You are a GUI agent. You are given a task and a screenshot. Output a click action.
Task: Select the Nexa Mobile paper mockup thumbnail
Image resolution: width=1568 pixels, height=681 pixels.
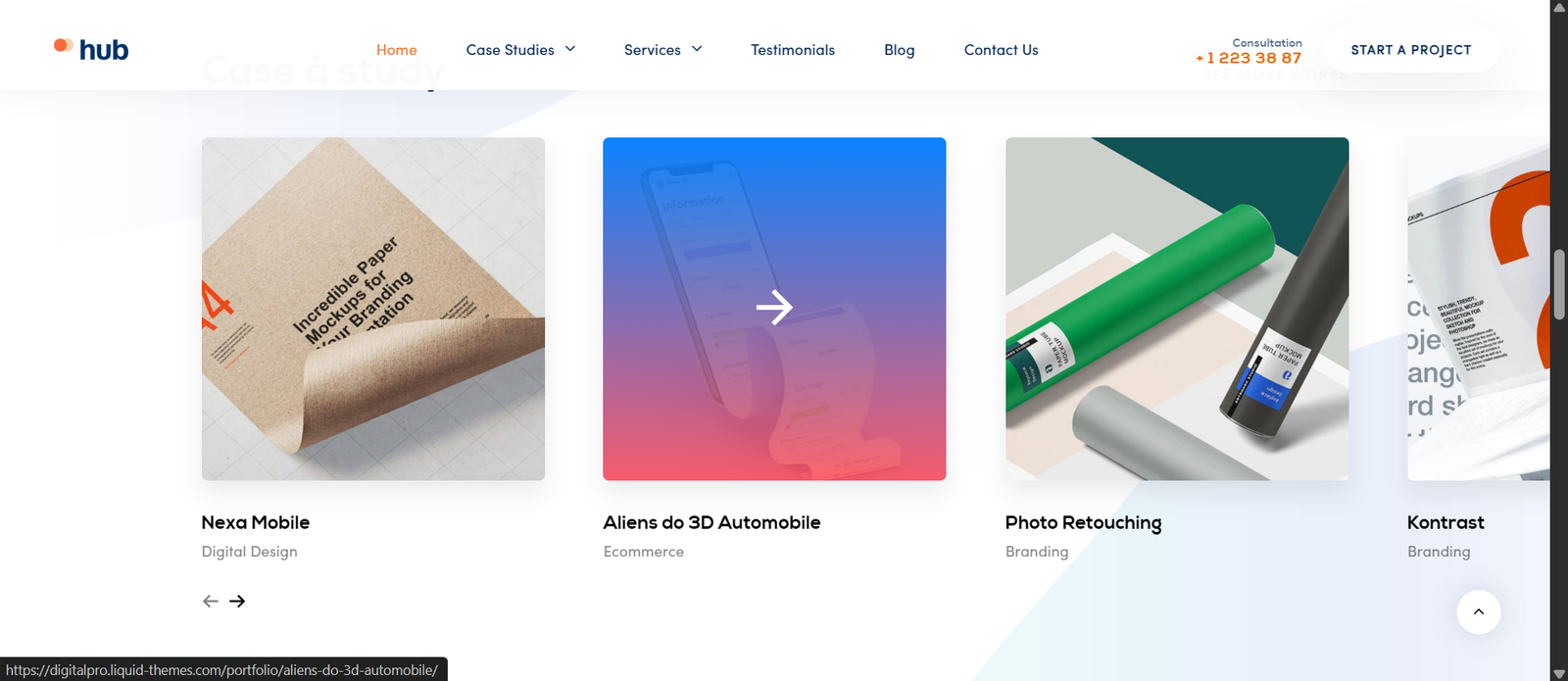pyautogui.click(x=373, y=309)
